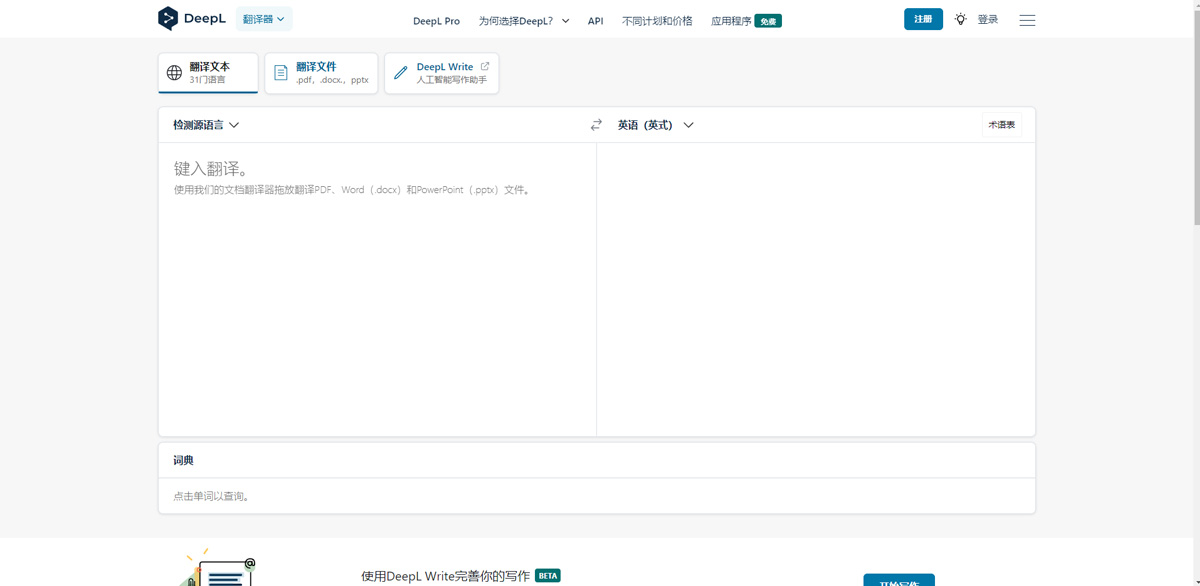This screenshot has width=1200, height=586.
Task: Open the 英语（英式）target language dropdown
Action: point(655,125)
